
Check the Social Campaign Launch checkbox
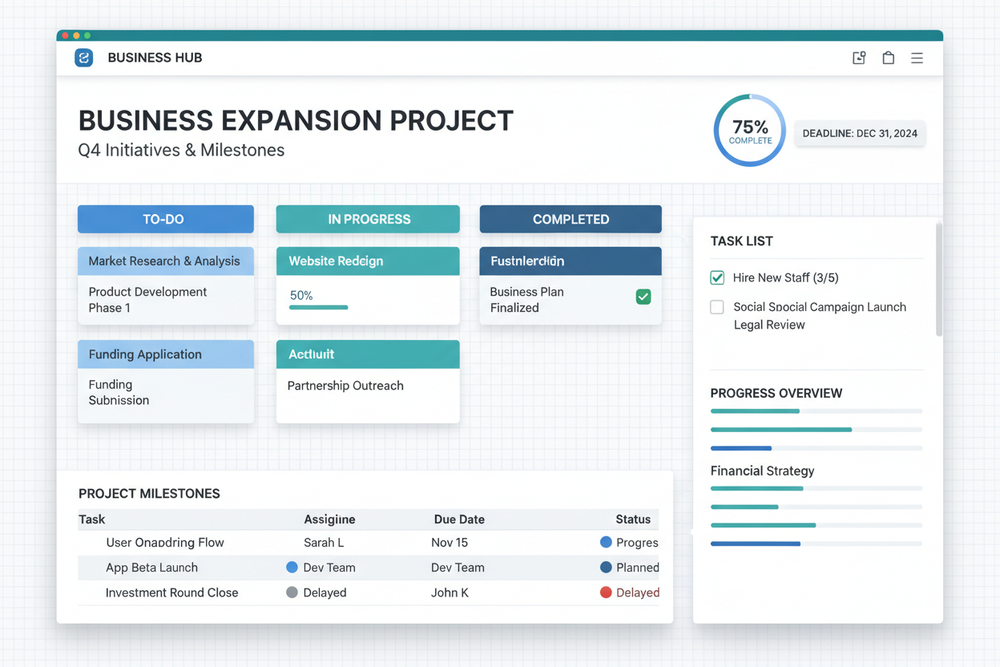[717, 307]
